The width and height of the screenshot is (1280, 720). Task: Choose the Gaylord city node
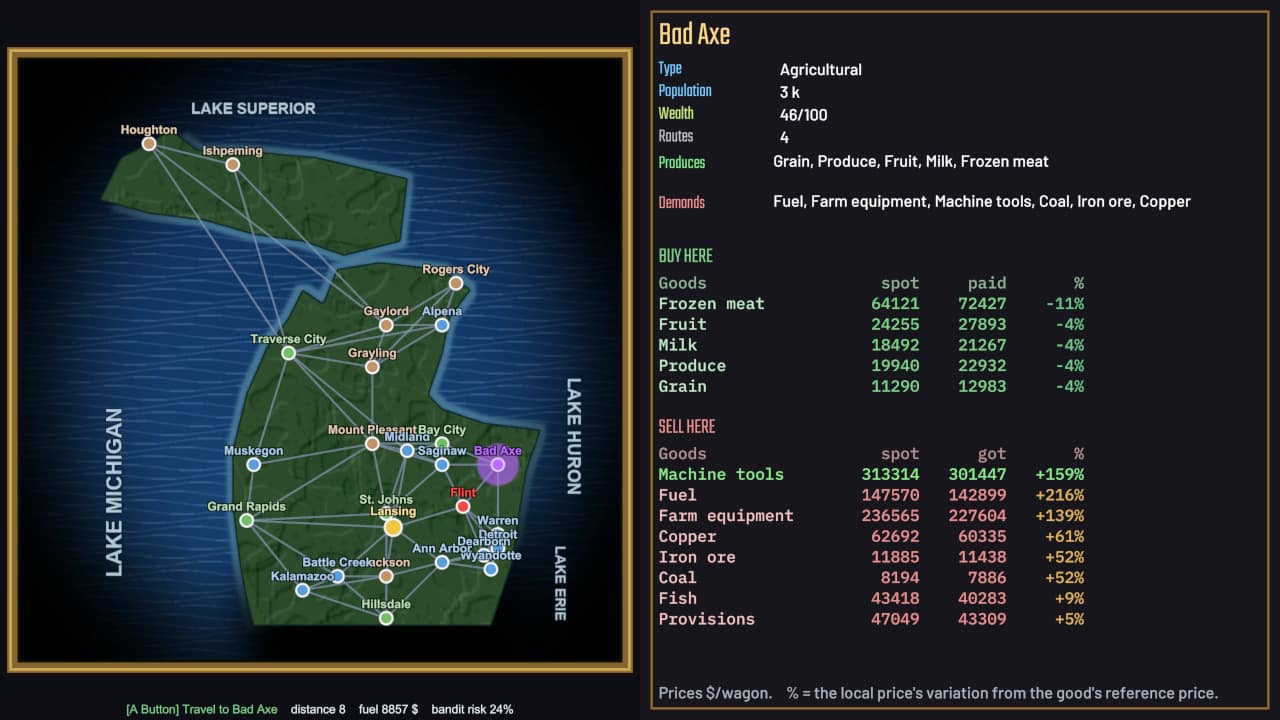click(x=386, y=325)
